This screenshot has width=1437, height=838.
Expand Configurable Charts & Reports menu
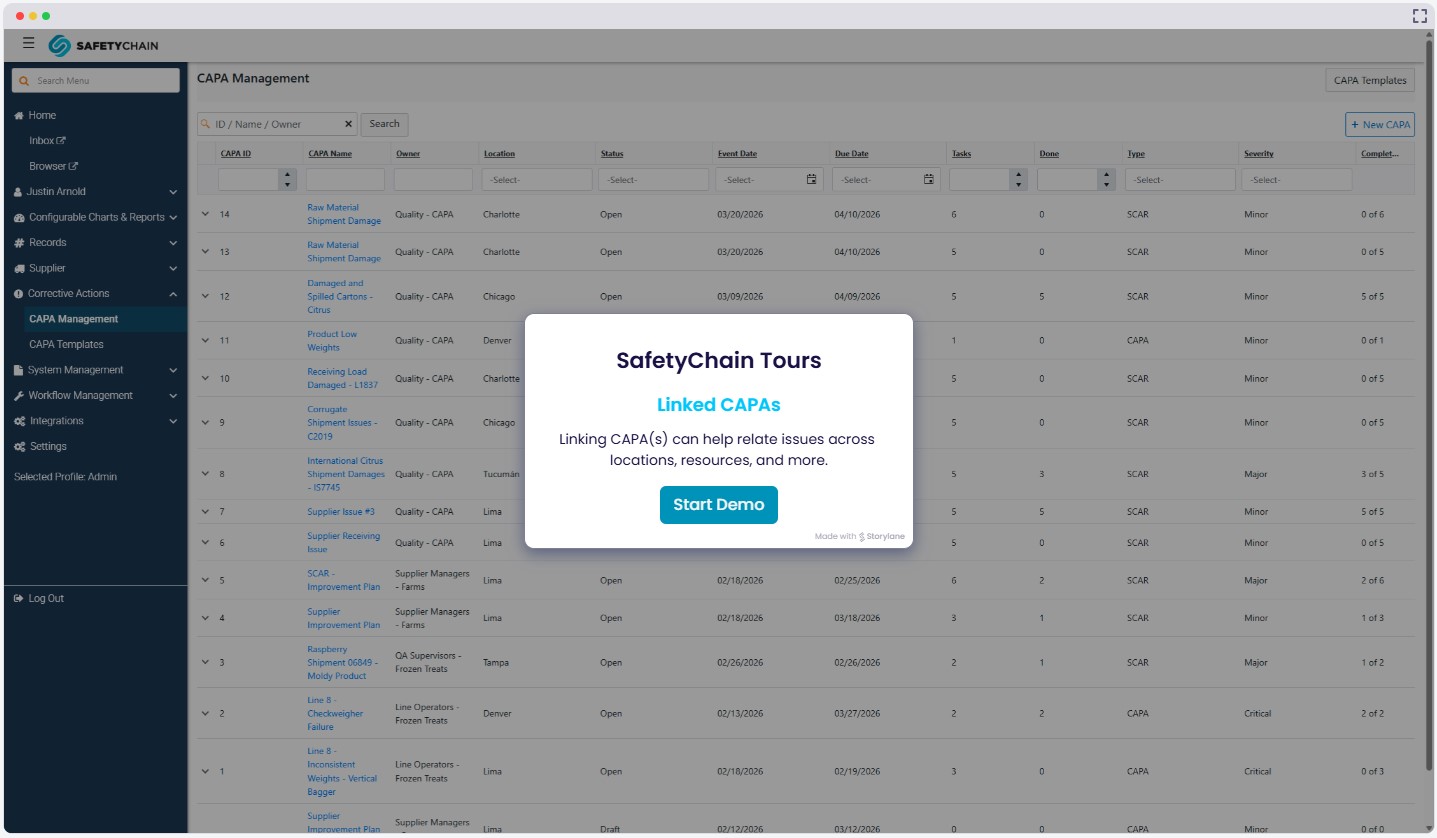173,218
